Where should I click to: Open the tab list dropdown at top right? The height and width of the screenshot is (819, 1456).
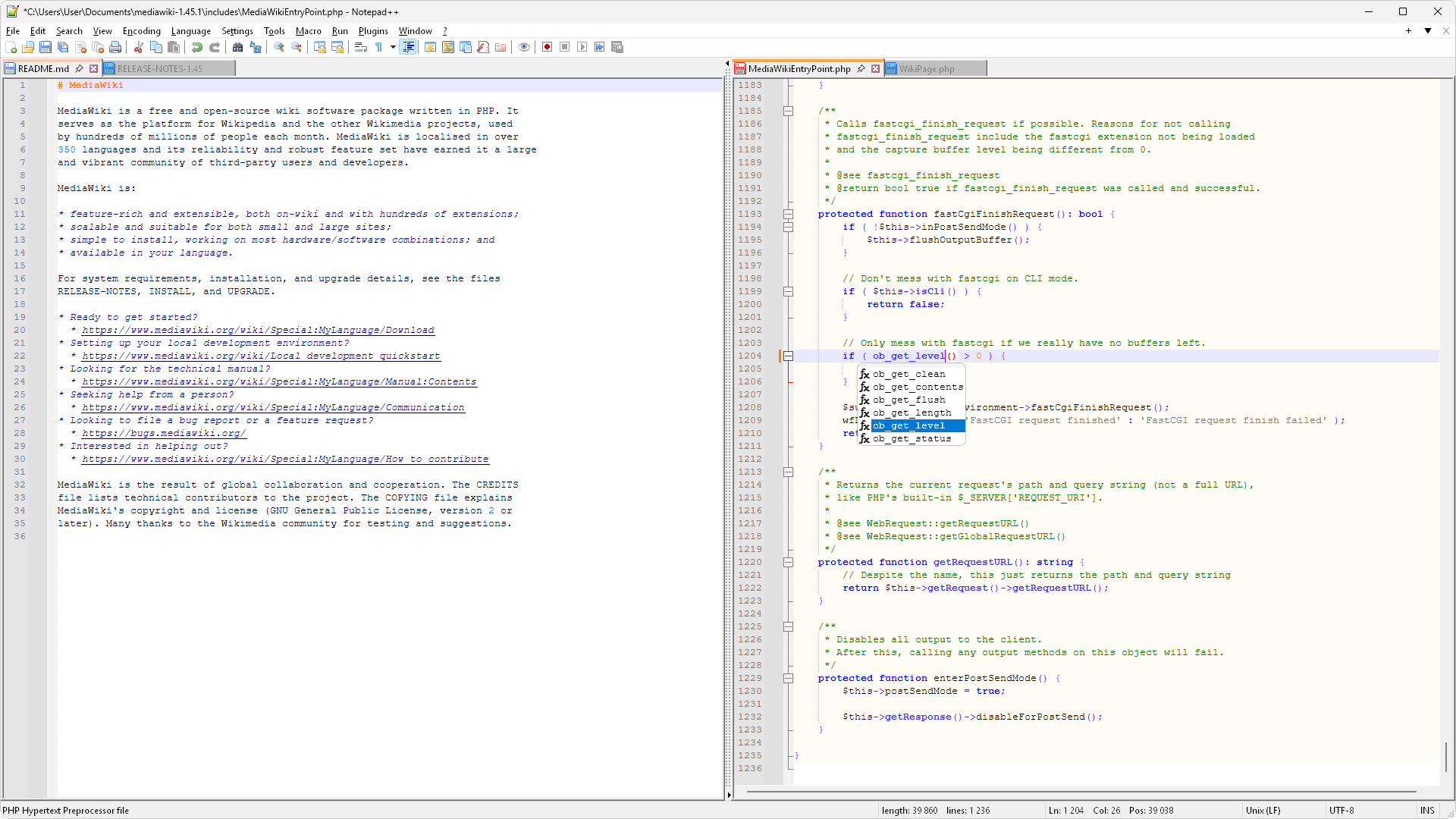1429,31
